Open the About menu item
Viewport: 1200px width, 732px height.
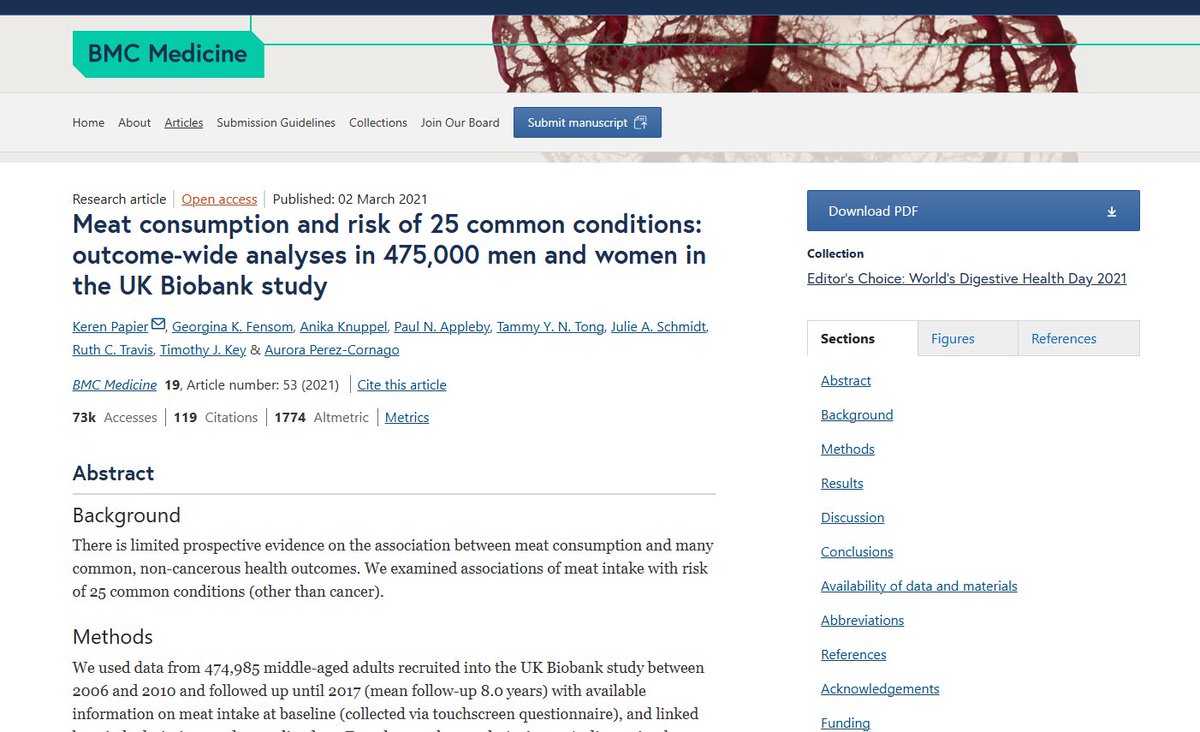tap(134, 123)
